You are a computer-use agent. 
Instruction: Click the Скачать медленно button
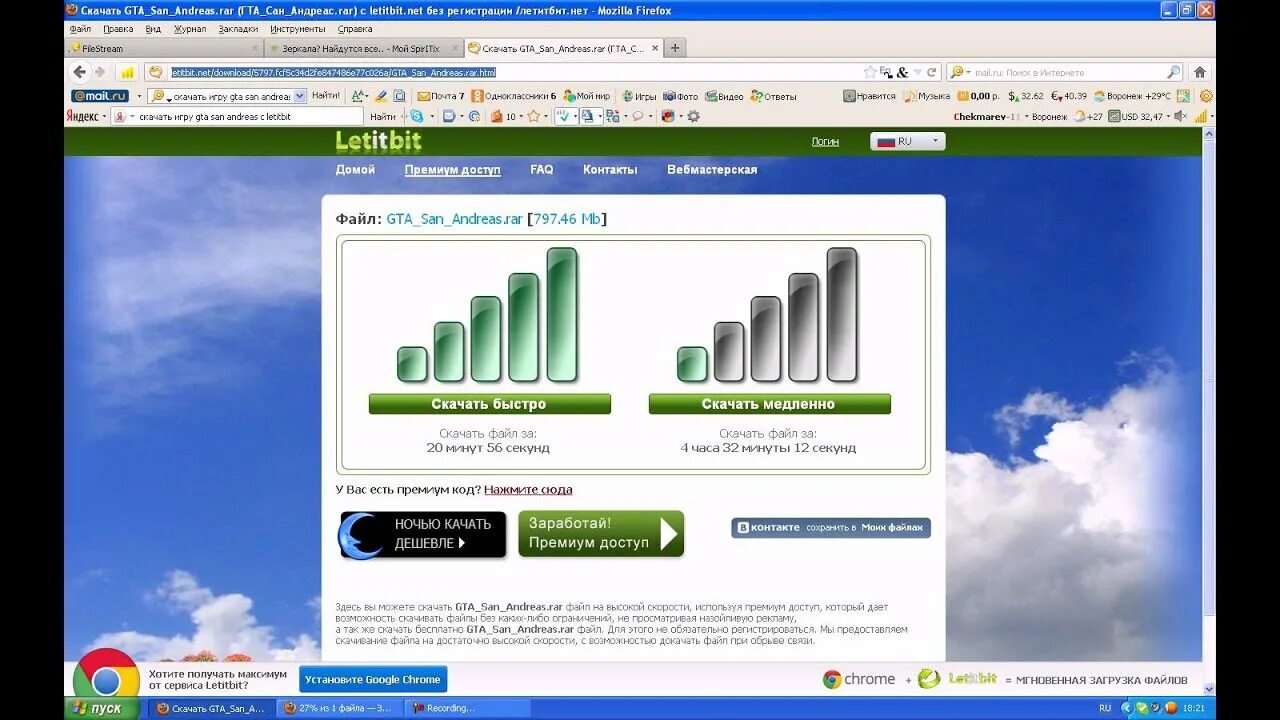(769, 404)
